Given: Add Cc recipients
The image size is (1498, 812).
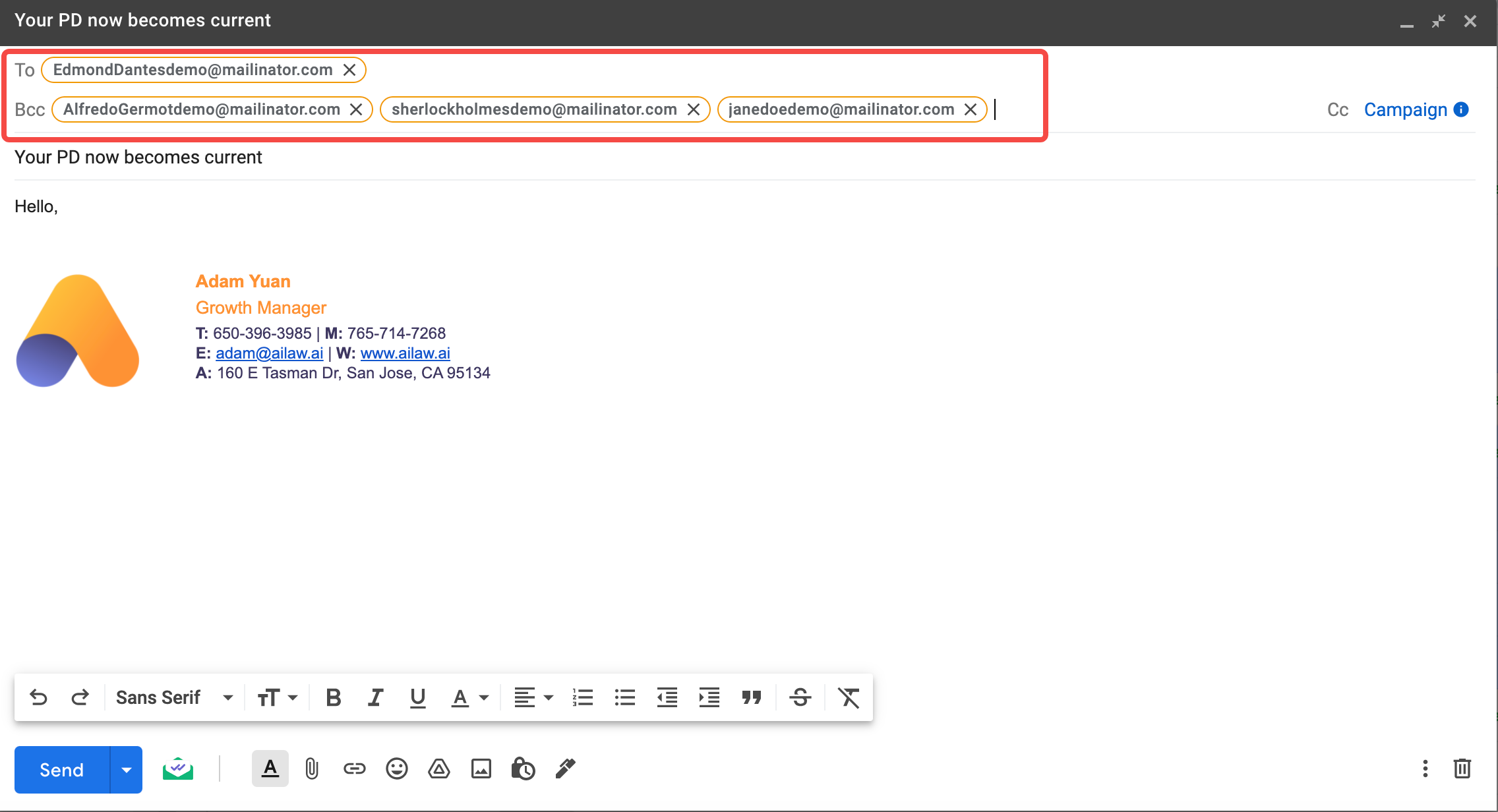Looking at the screenshot, I should pos(1338,110).
